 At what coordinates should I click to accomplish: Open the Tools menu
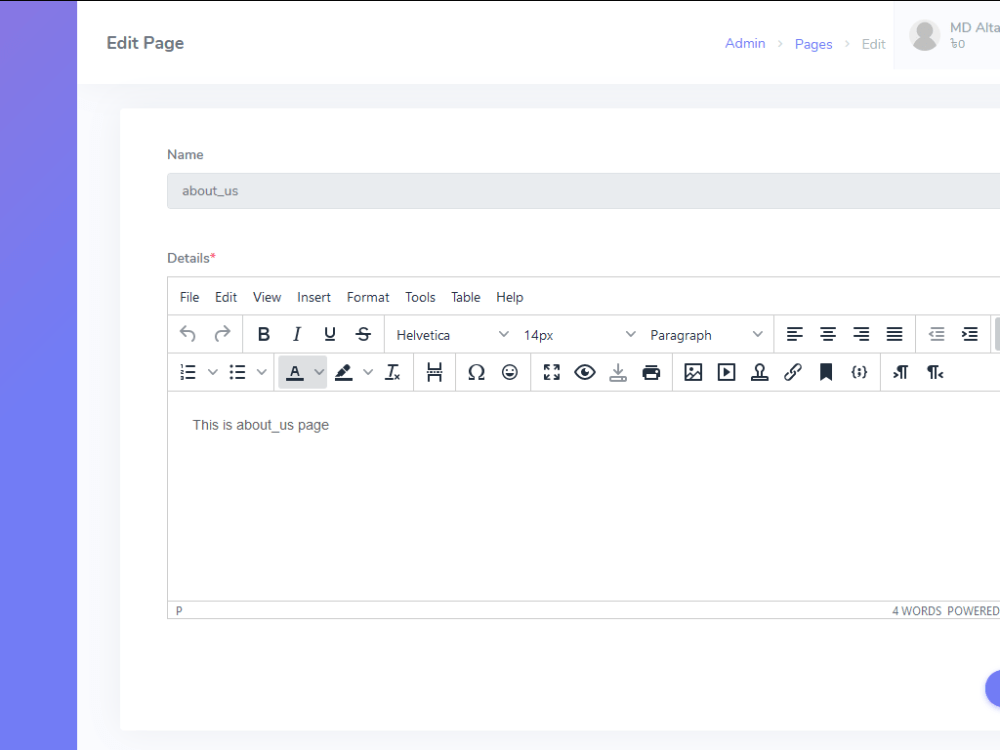pyautogui.click(x=420, y=297)
